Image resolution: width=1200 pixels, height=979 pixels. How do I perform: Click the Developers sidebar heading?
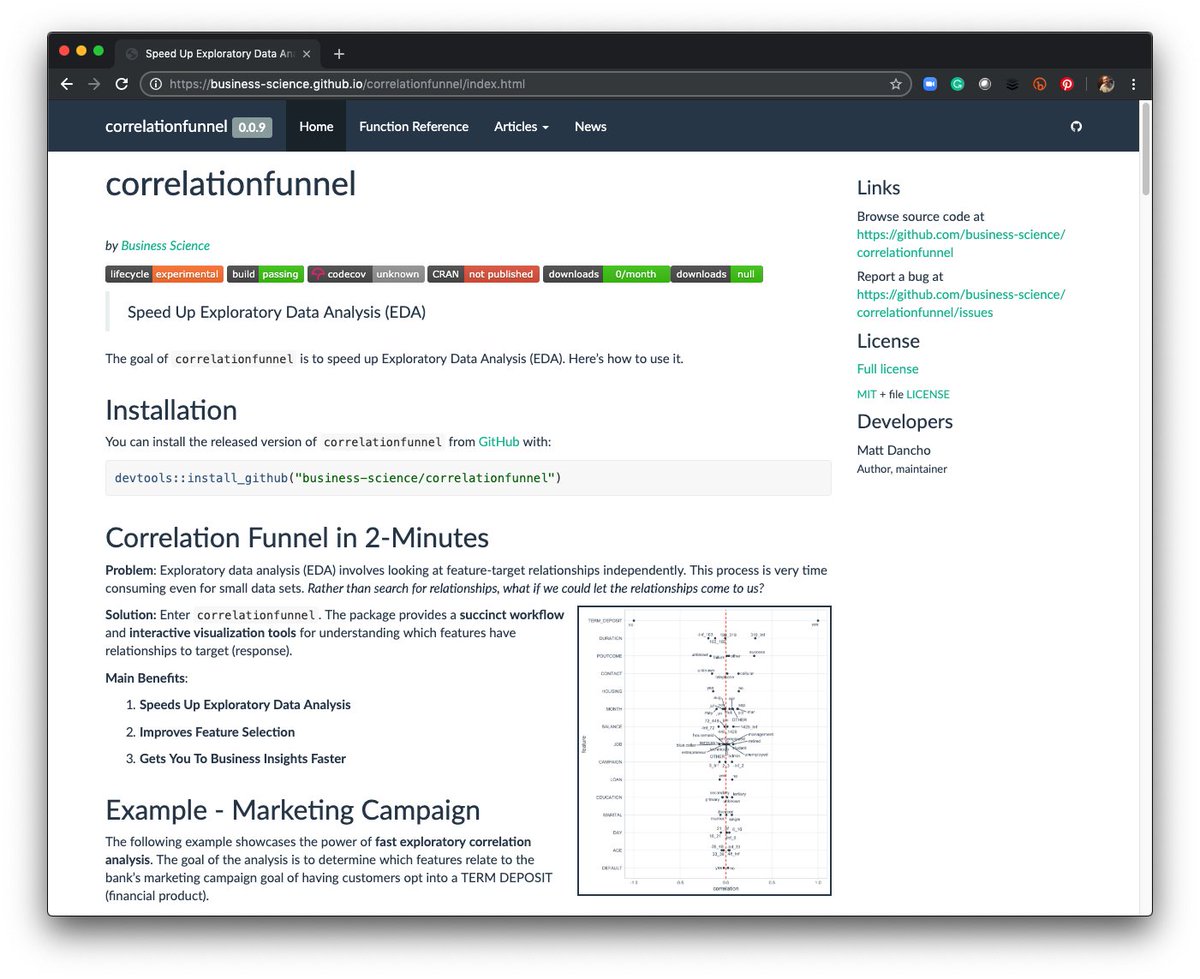[905, 421]
